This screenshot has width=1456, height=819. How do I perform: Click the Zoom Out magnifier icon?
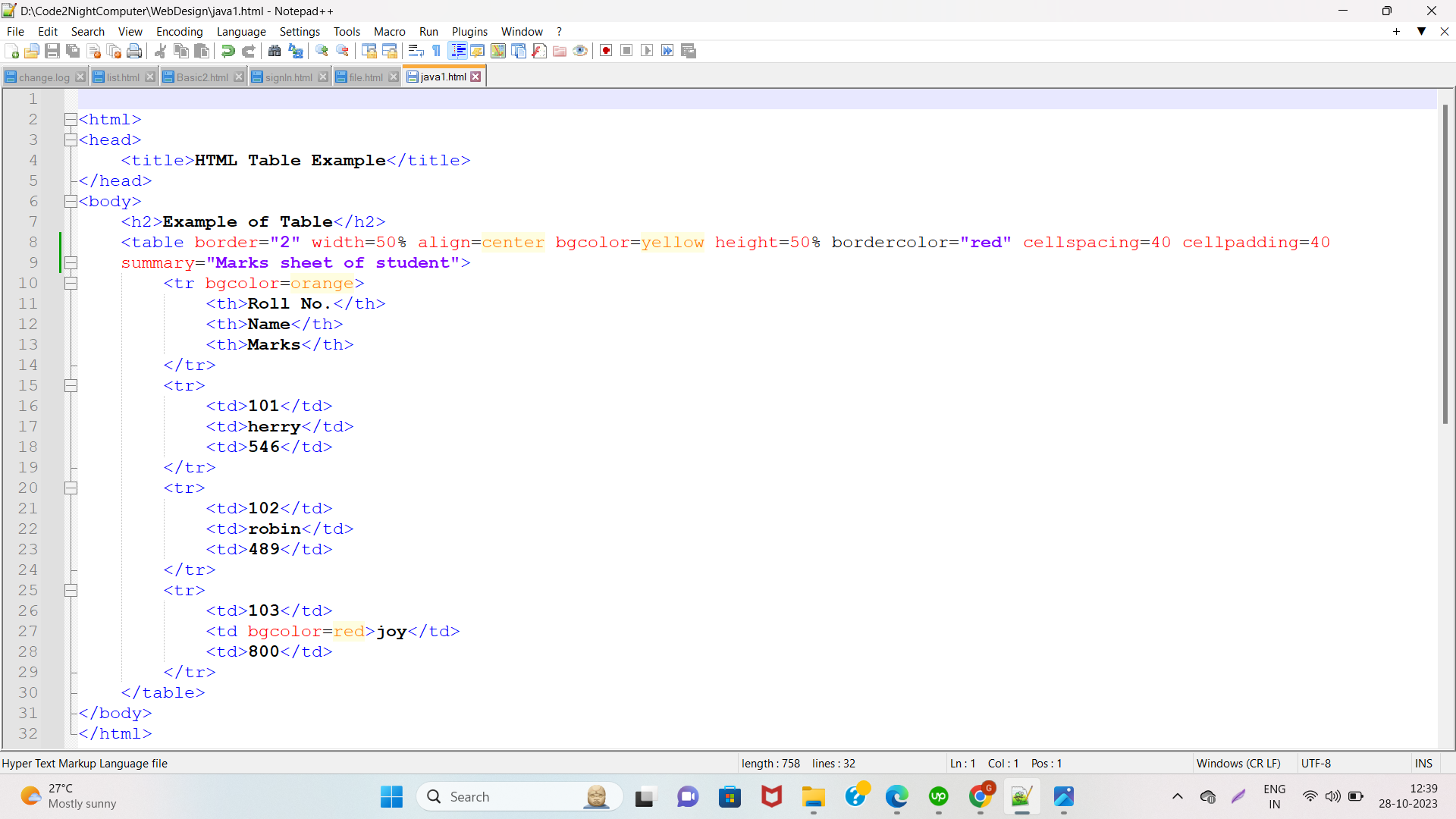click(x=343, y=51)
